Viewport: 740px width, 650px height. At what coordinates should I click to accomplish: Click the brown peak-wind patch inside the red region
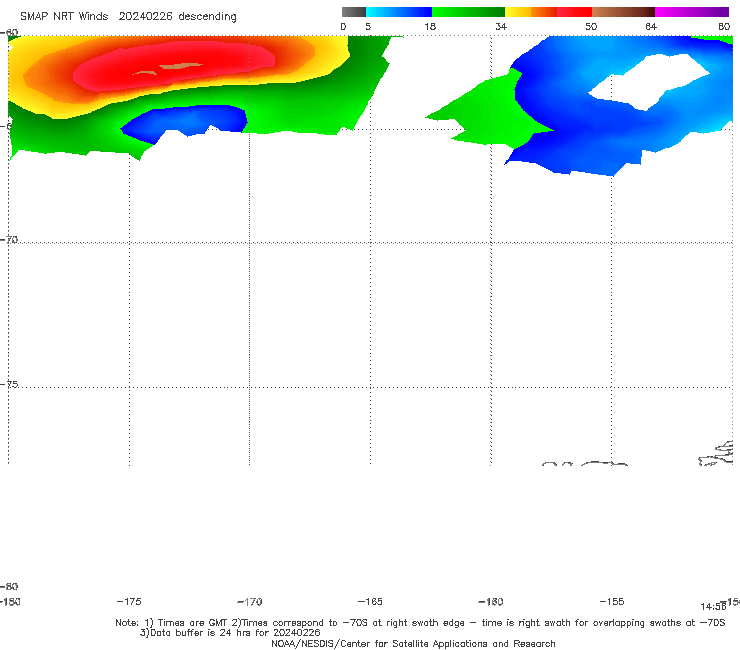click(182, 66)
